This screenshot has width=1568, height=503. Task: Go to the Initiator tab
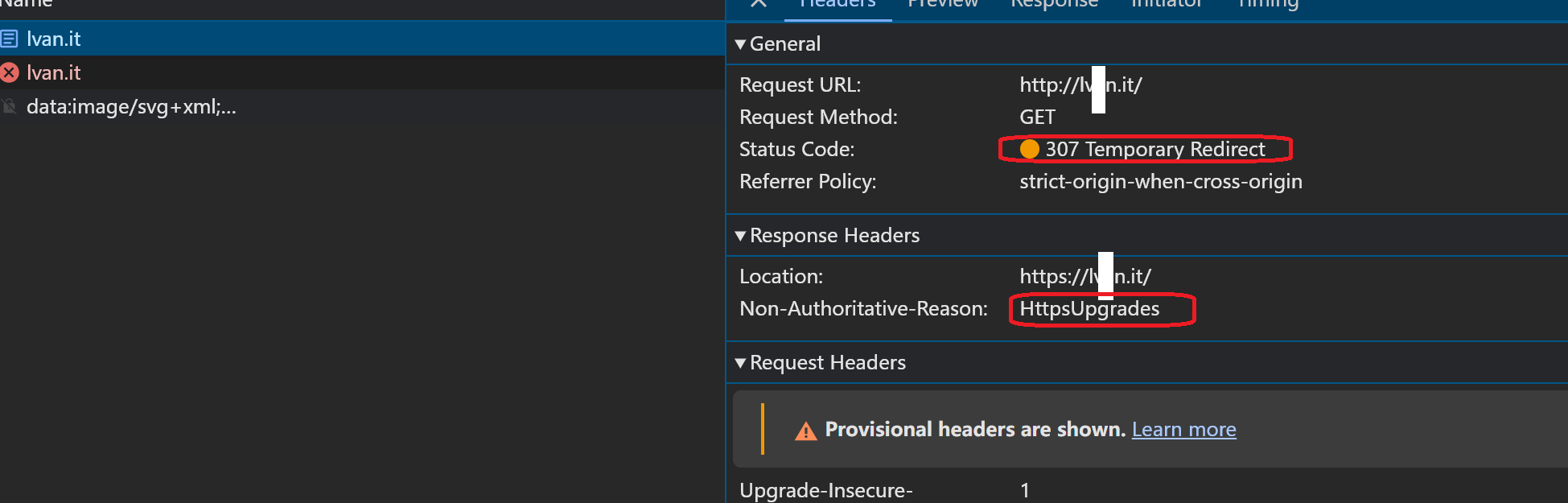point(1166,4)
